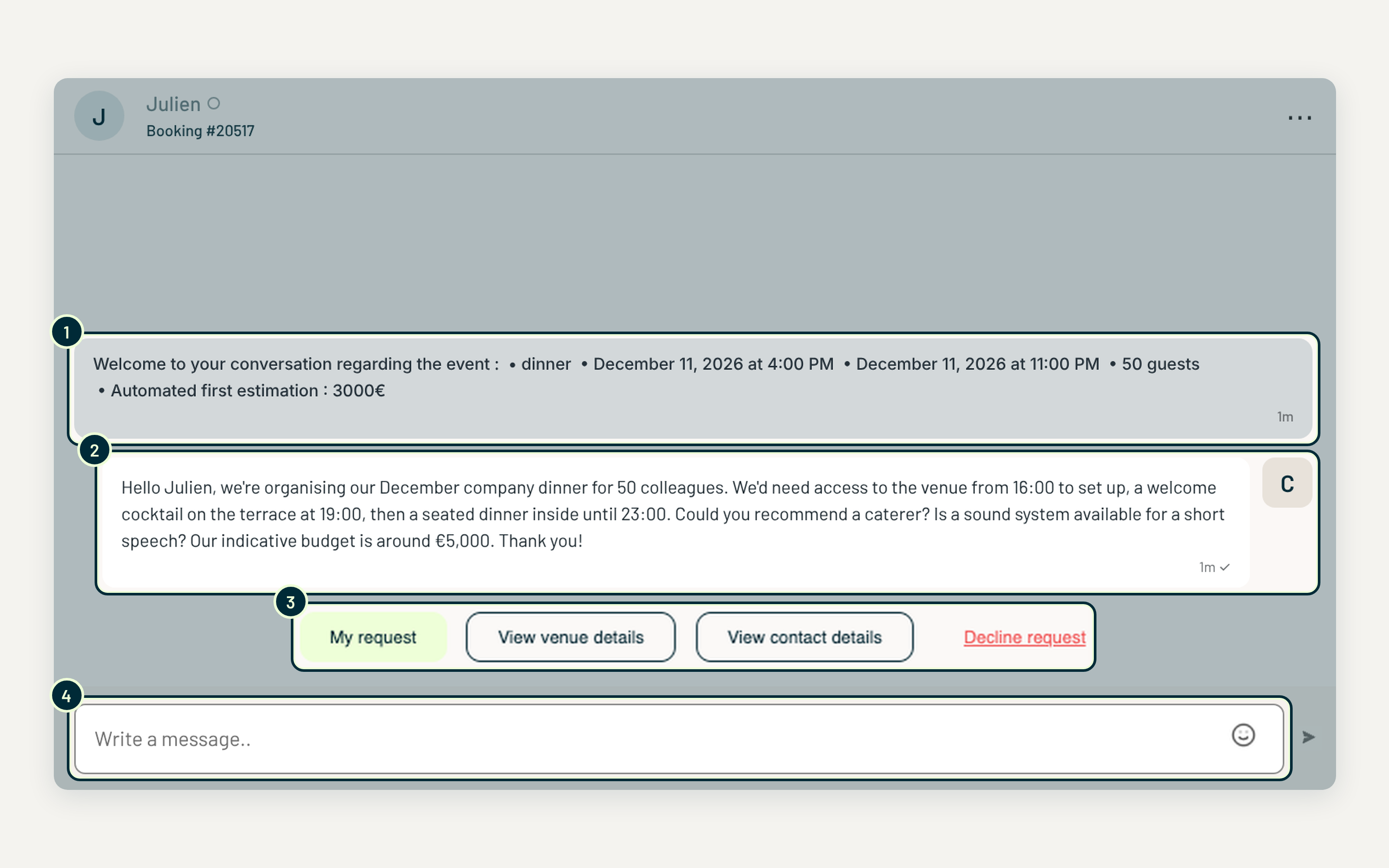Click the Automated first estimation : 3000€ text
Viewport: 1389px width, 868px height.
[x=248, y=391]
